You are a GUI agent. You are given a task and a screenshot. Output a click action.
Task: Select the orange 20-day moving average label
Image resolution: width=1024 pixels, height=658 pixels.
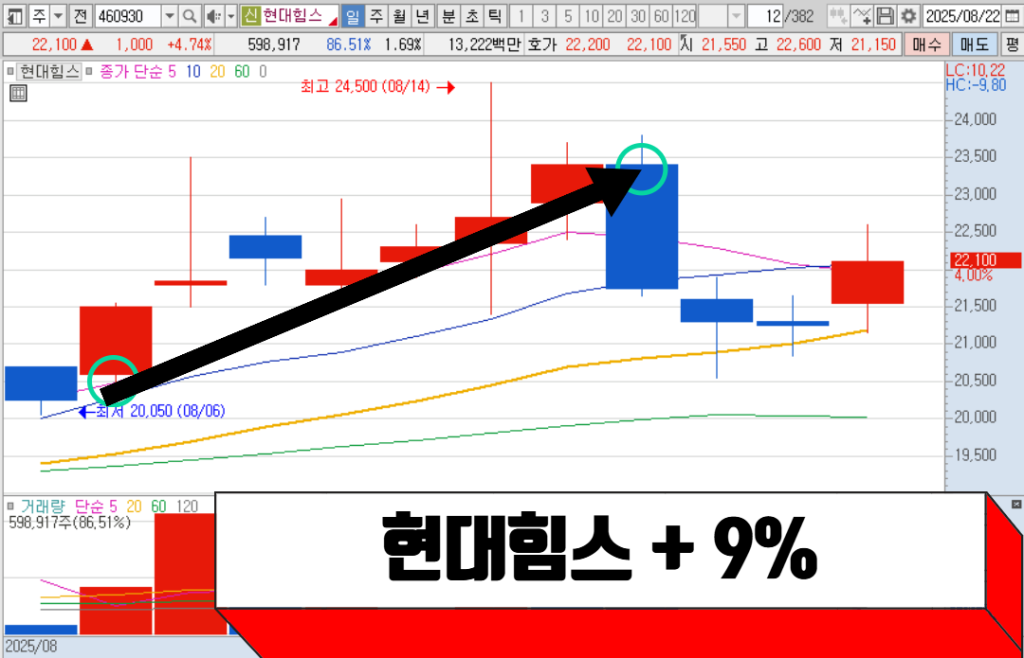coord(217,71)
